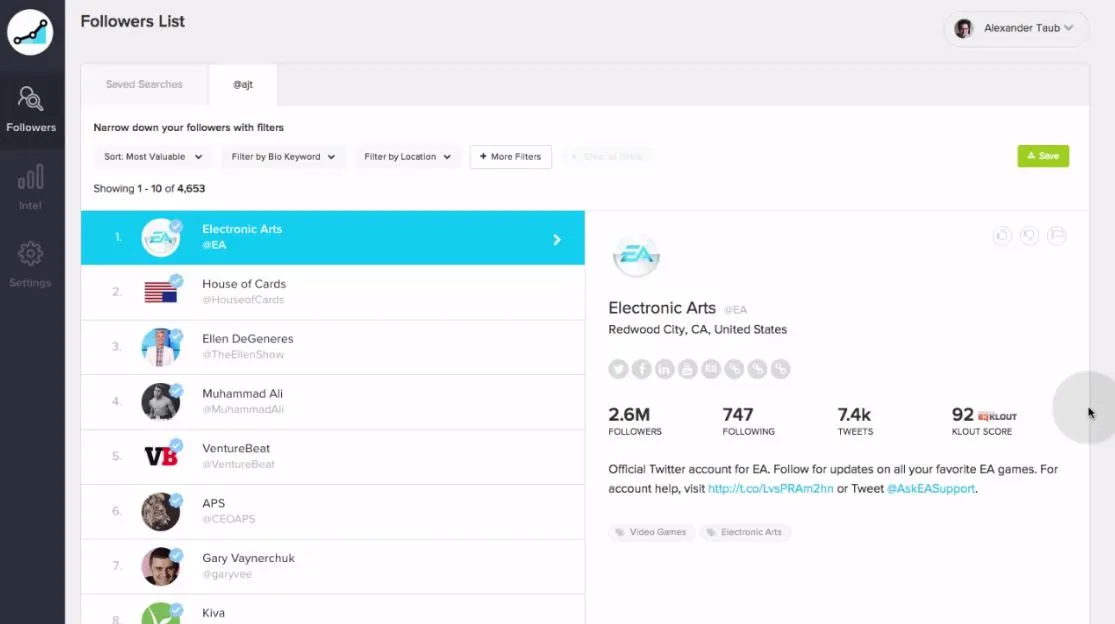Click the Facebook icon on EA's profile card
Viewport: 1115px width, 624px height.
click(x=641, y=368)
